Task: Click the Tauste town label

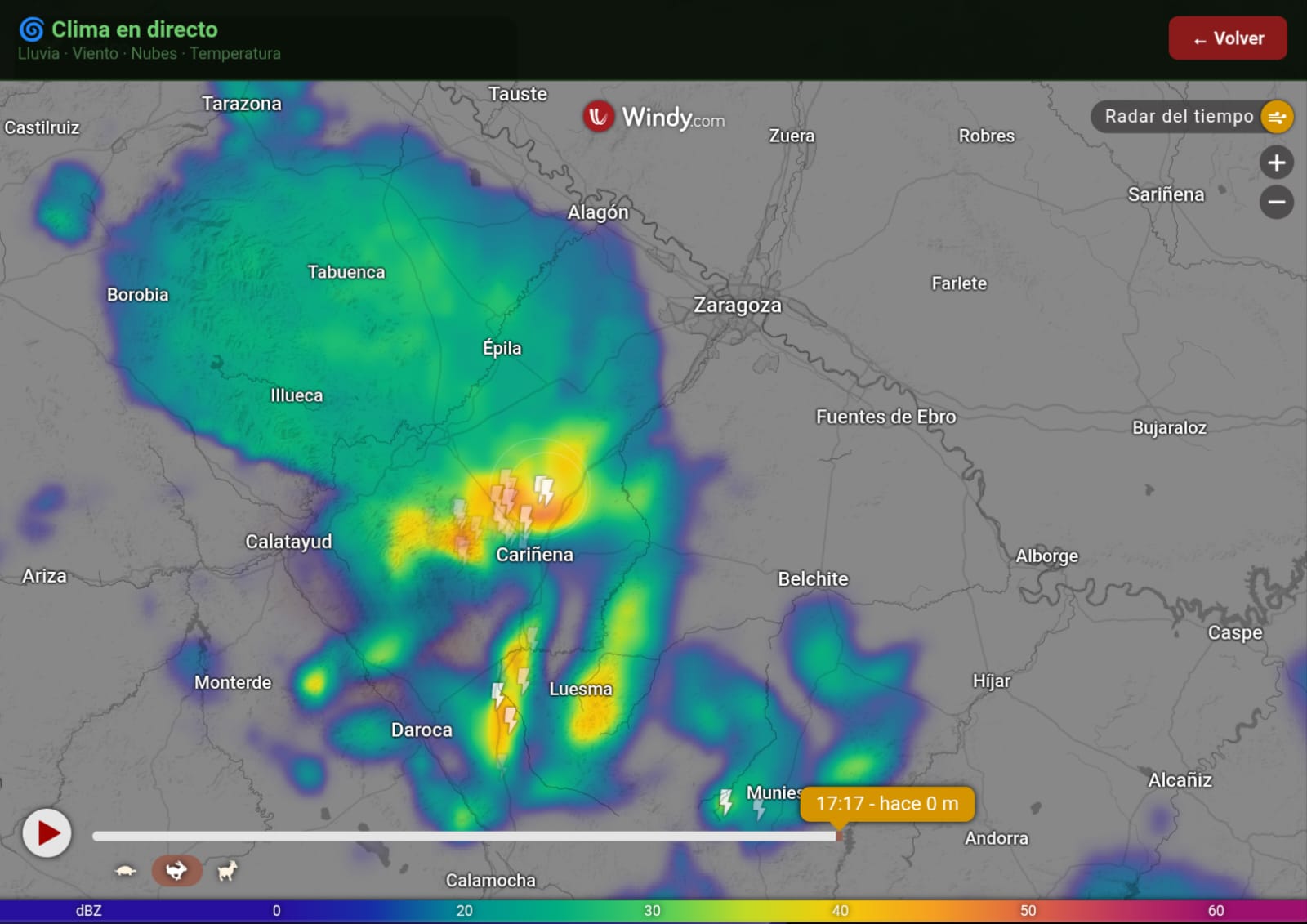Action: 518,94
